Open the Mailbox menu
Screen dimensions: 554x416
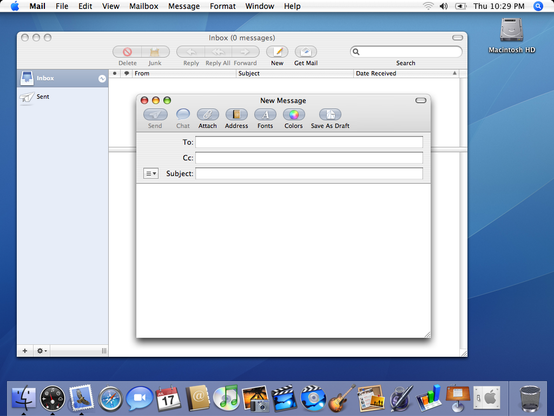pos(144,6)
